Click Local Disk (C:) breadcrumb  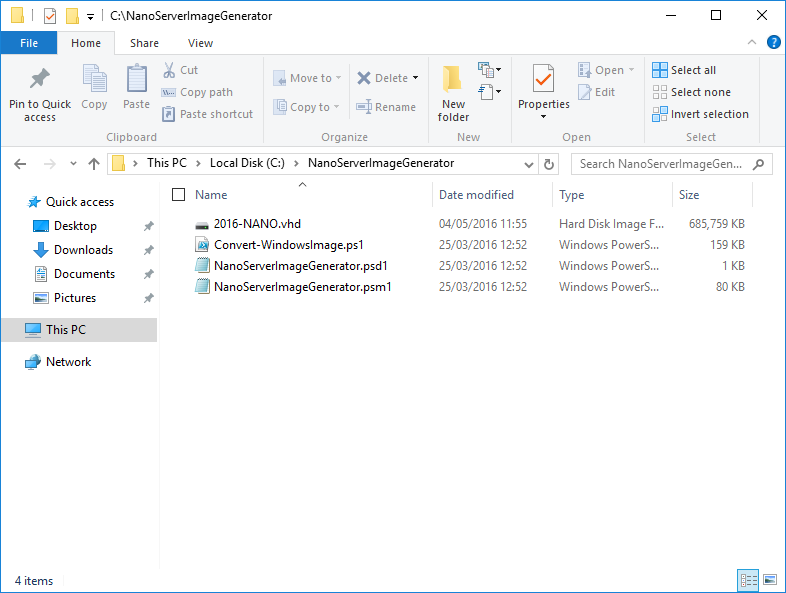tap(247, 163)
